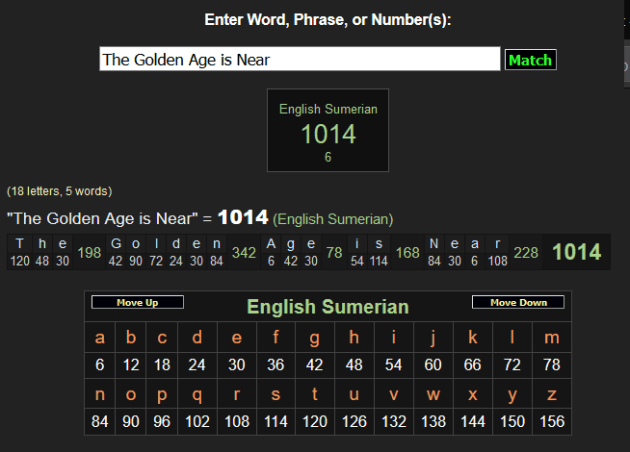Click the word total 198 for 'The'

(89, 253)
